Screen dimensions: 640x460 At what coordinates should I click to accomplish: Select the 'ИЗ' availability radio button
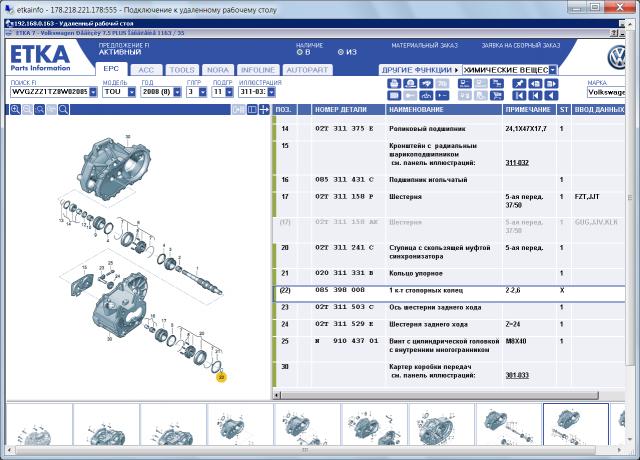[341, 52]
